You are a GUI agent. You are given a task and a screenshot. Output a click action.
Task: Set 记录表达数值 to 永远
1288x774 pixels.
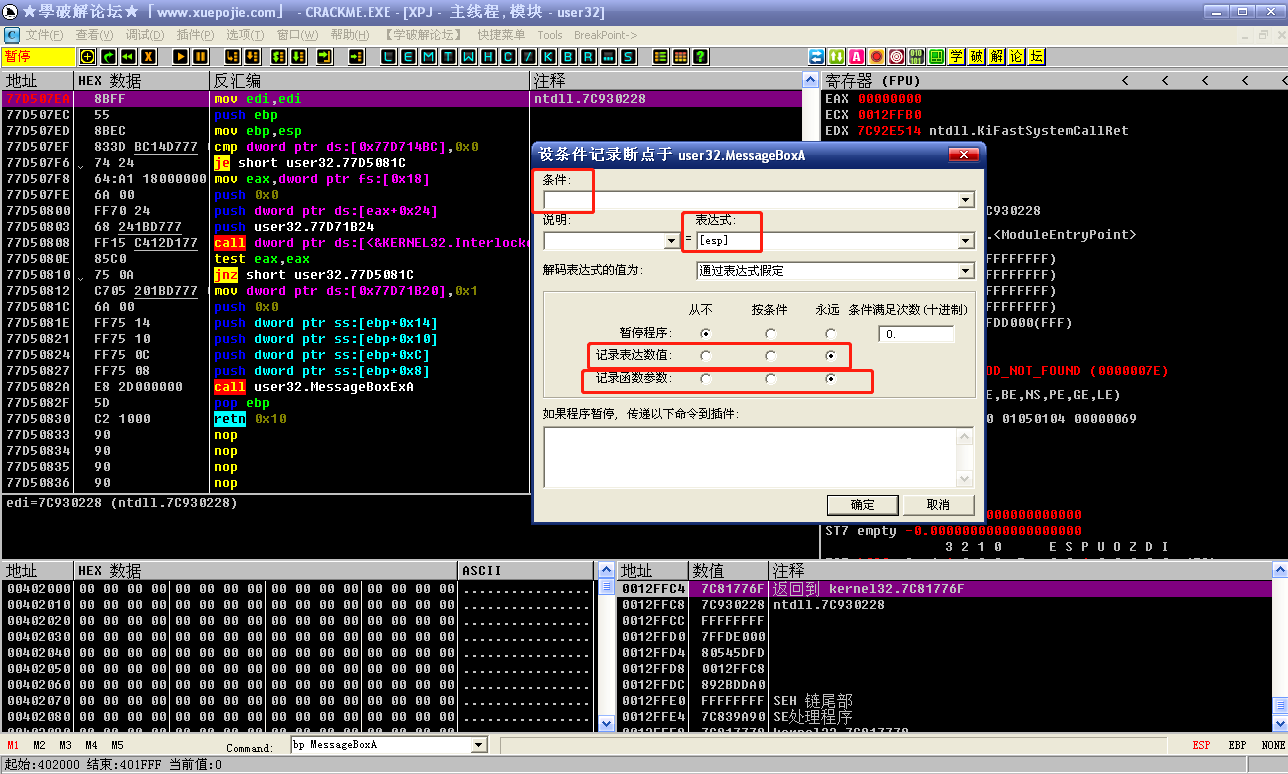[x=830, y=356]
